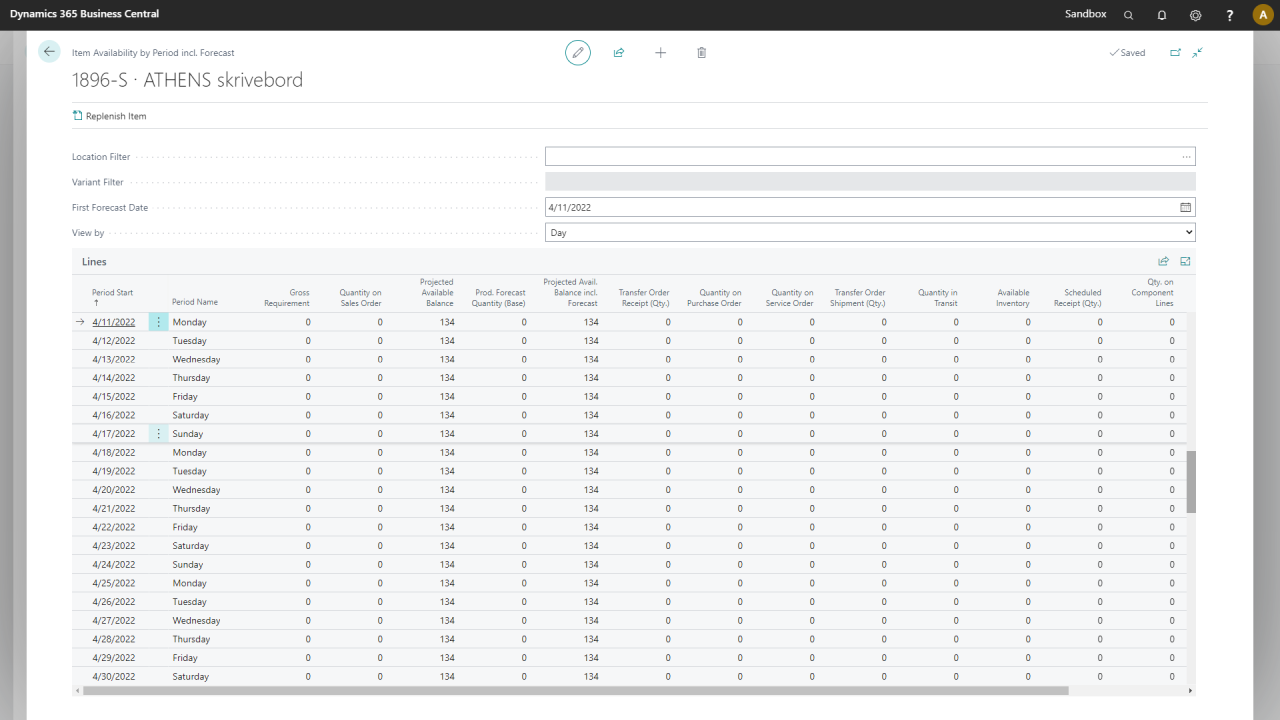The image size is (1280, 720).
Task: Select the 4/30/2022 date cell
Action: pyautogui.click(x=113, y=677)
